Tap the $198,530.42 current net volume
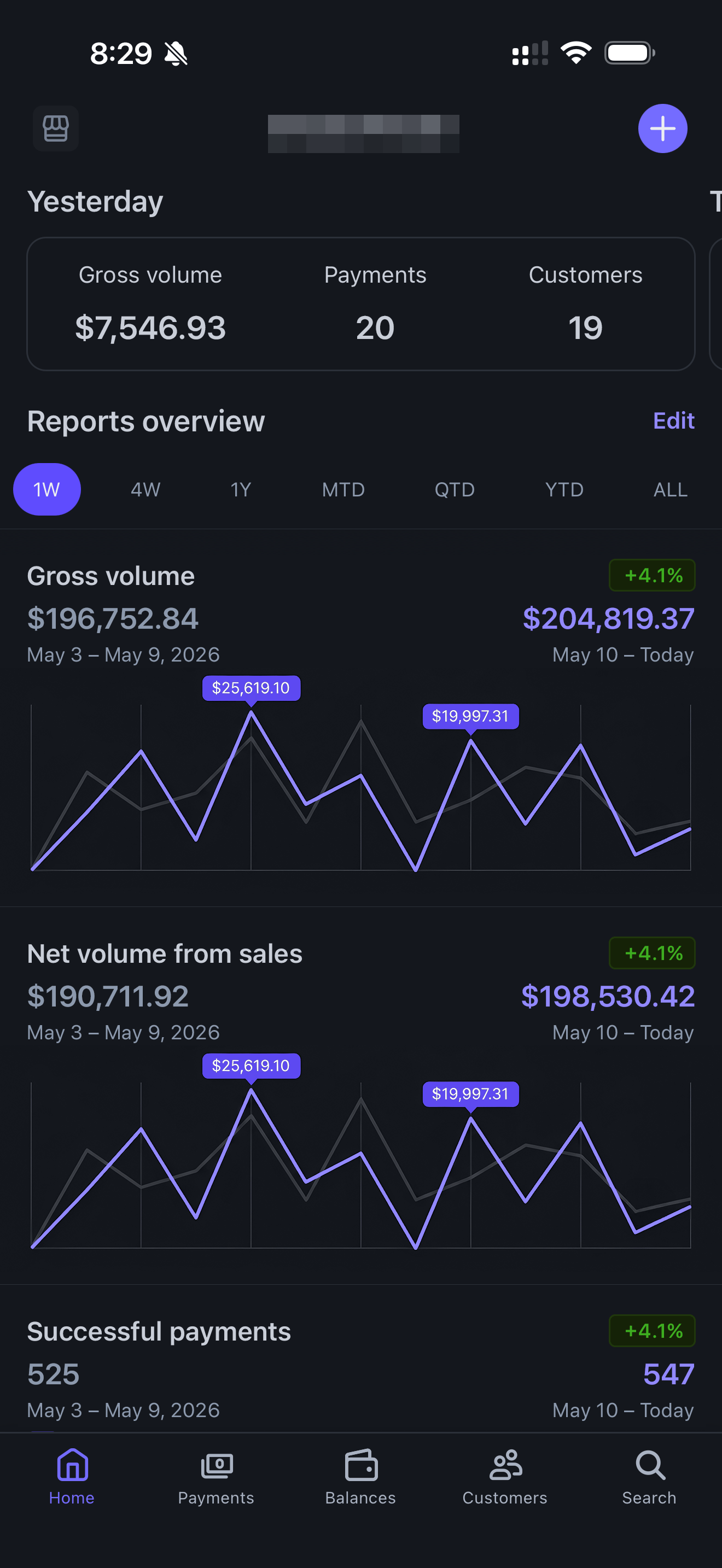Screen dimensions: 722x1568 608,997
